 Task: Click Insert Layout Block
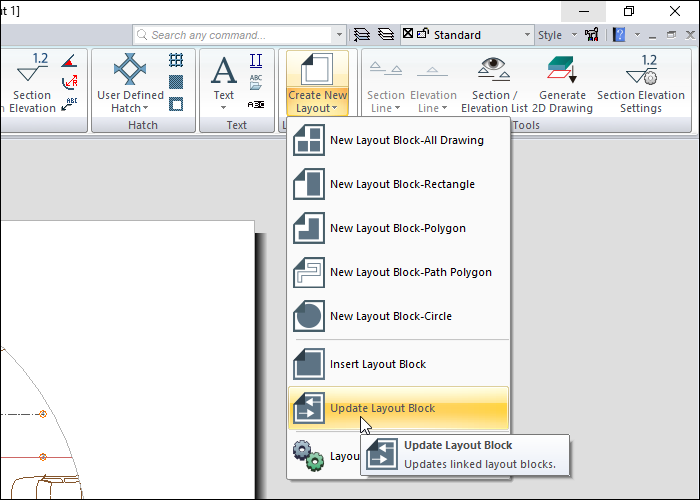pos(378,364)
